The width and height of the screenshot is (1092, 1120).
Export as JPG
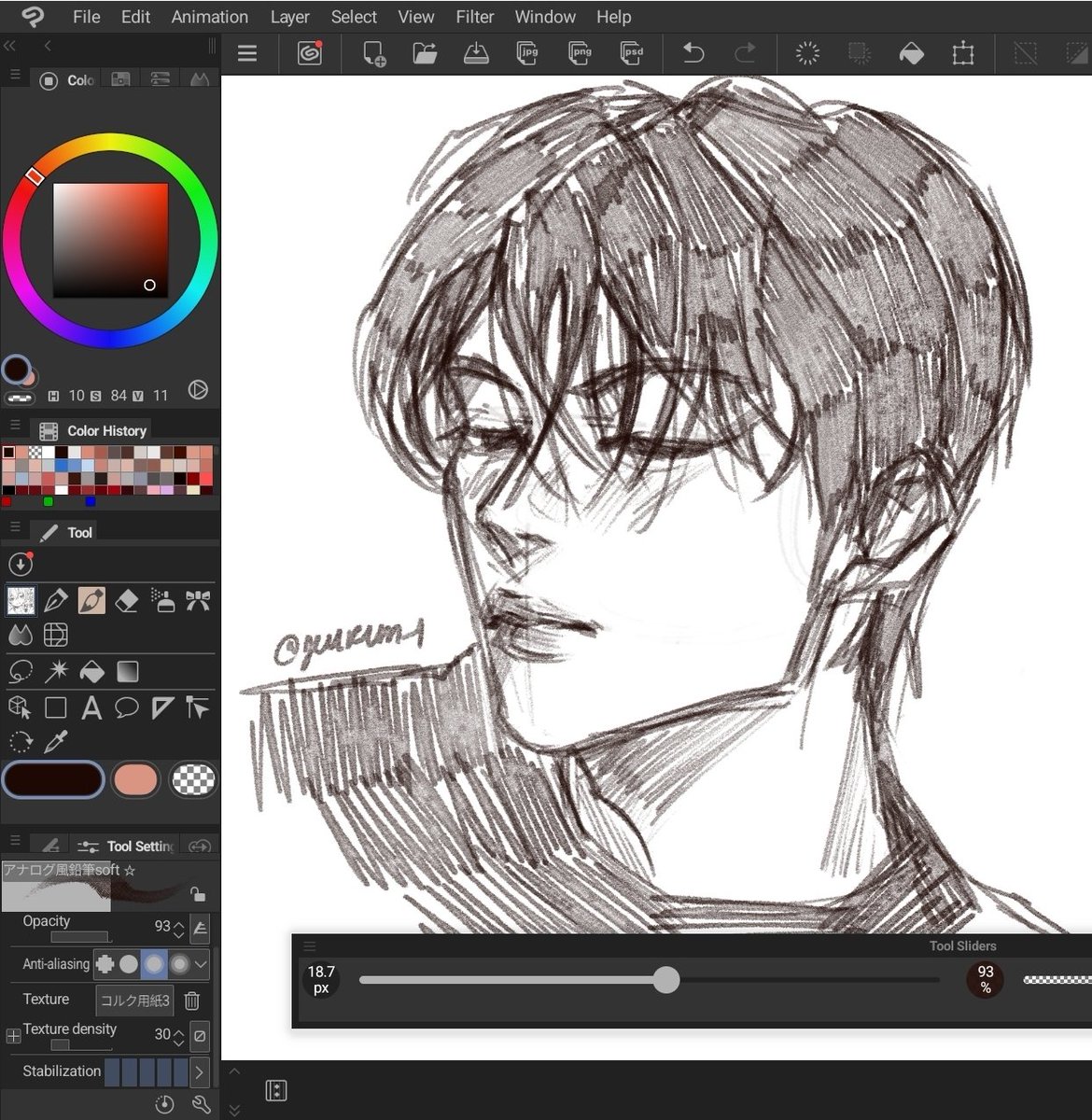[x=528, y=53]
